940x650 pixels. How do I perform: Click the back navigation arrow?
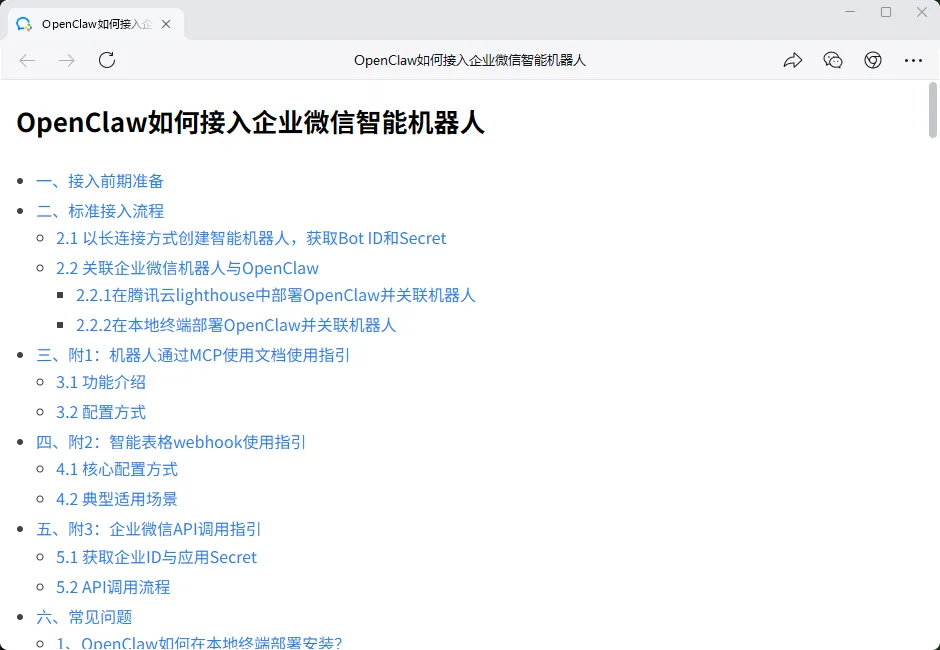(x=28, y=60)
